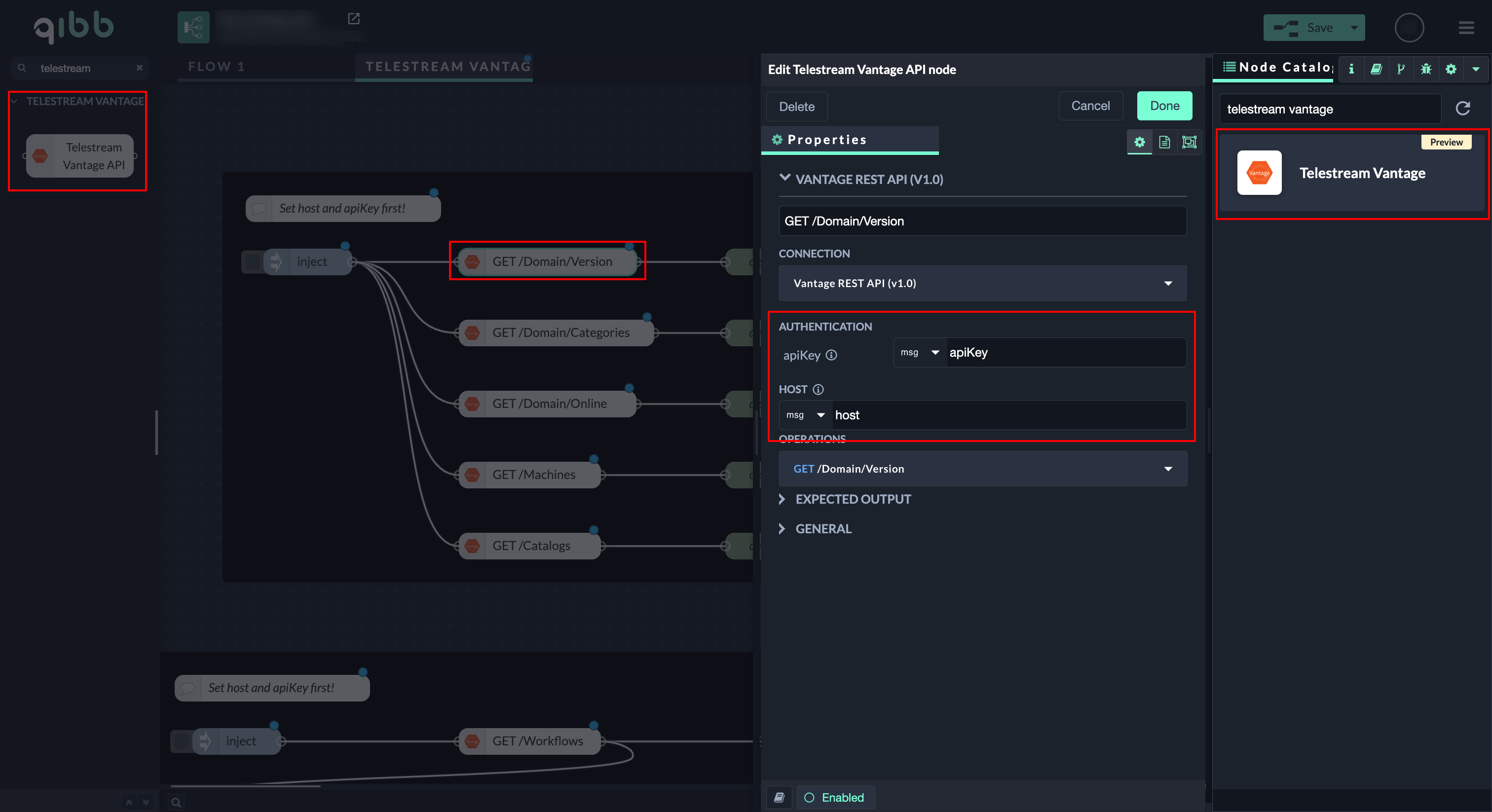The image size is (1492, 812).
Task: Open the Vantage REST API connection dropdown
Action: [982, 283]
